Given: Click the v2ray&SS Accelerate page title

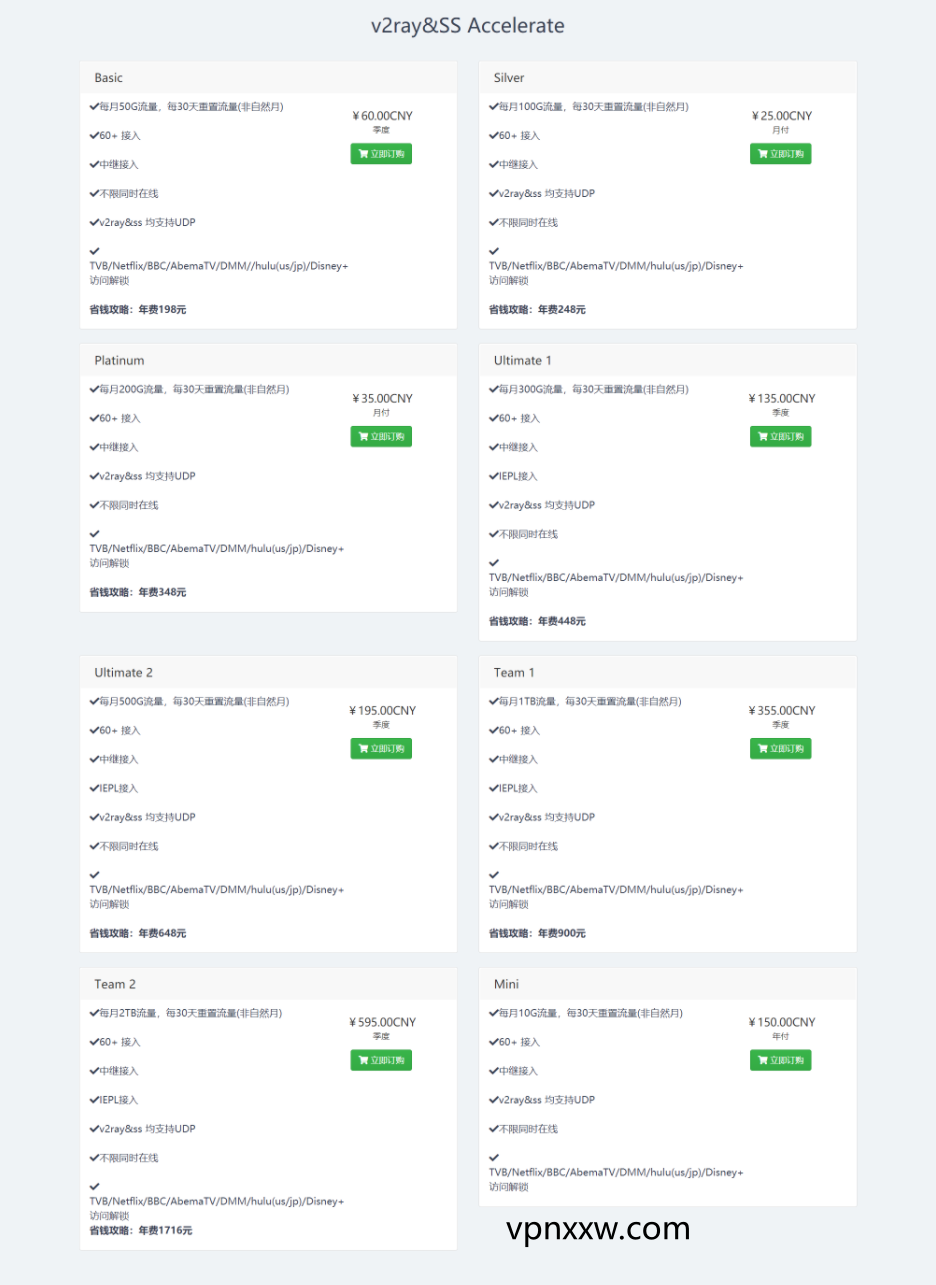Looking at the screenshot, I should click(467, 26).
